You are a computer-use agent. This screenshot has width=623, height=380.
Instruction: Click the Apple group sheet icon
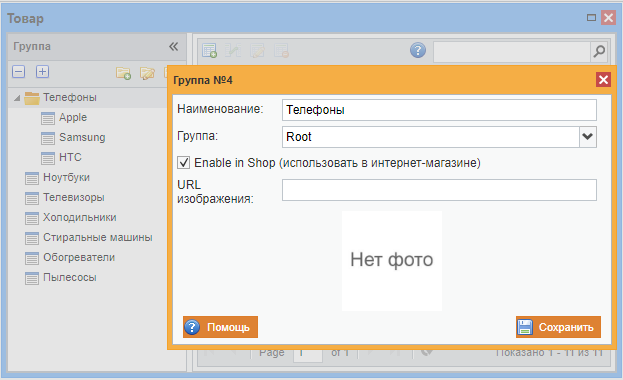[48, 118]
